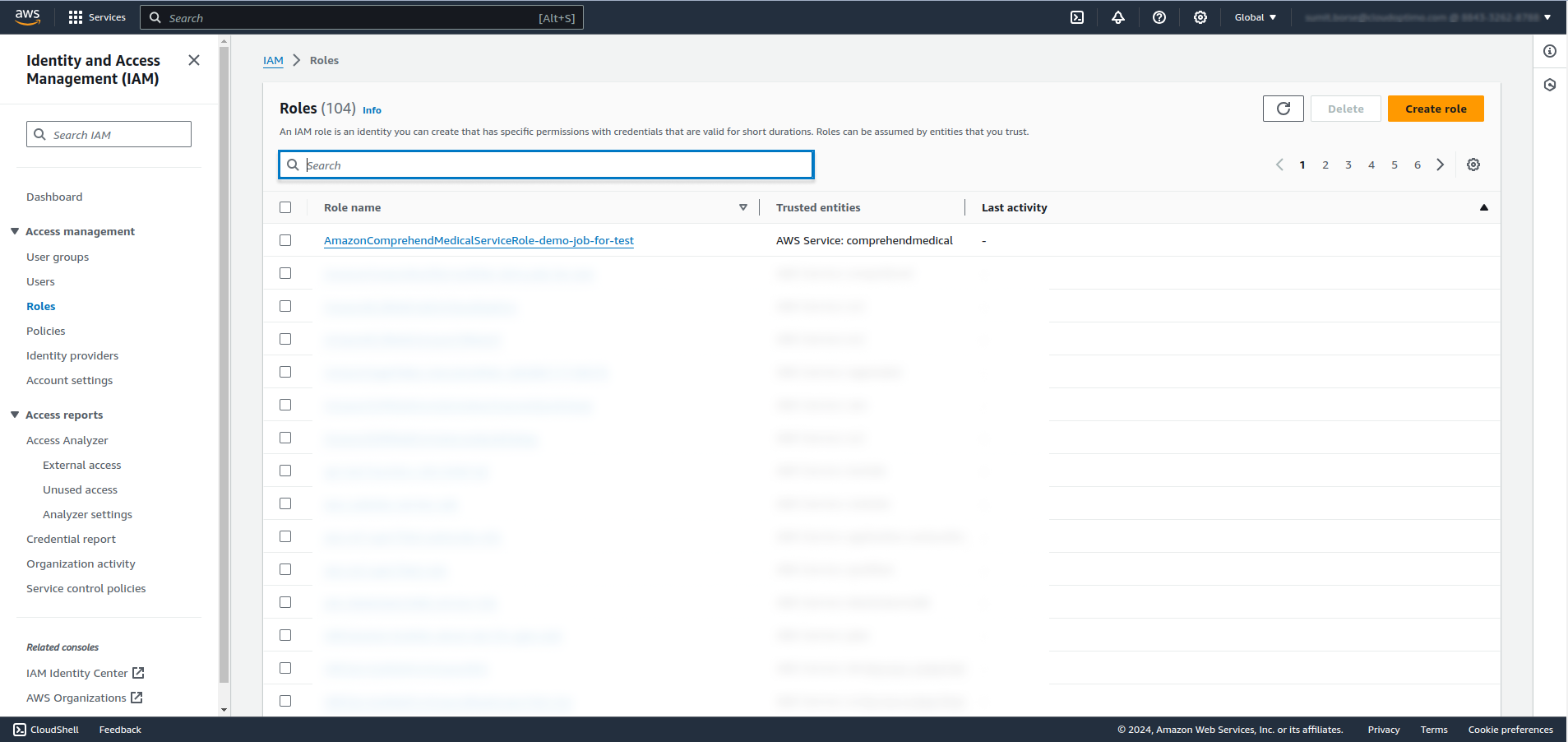Image resolution: width=1568 pixels, height=742 pixels.
Task: Focus the Search IAM sidebar field
Action: tap(109, 134)
